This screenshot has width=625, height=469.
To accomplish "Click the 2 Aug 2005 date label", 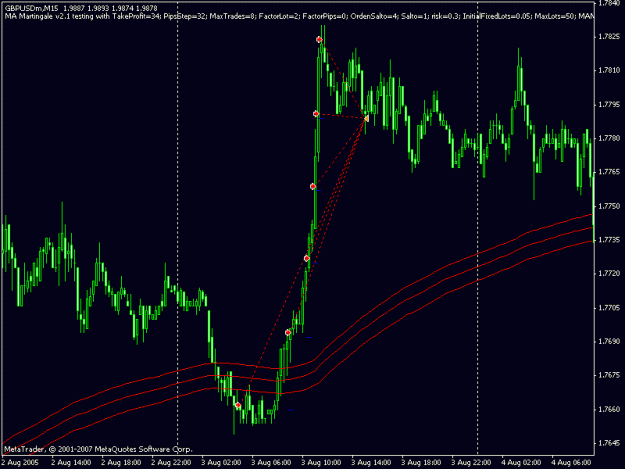I will click(x=20, y=463).
